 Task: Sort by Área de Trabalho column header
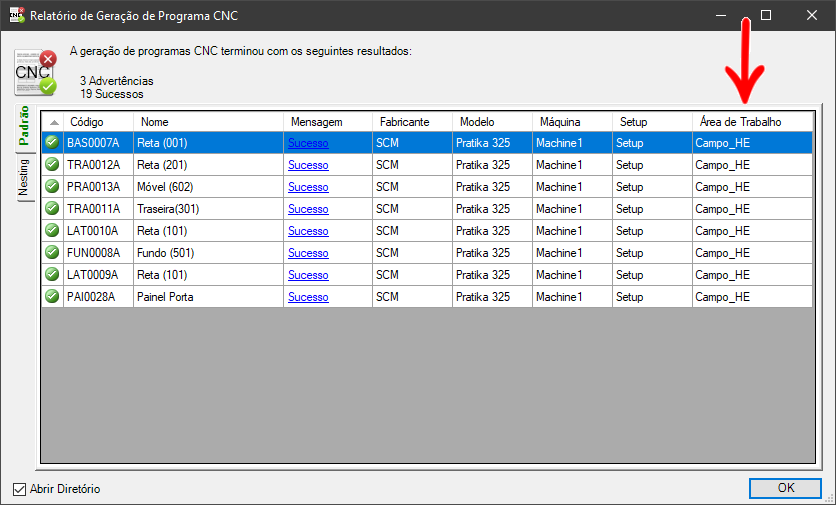point(752,122)
